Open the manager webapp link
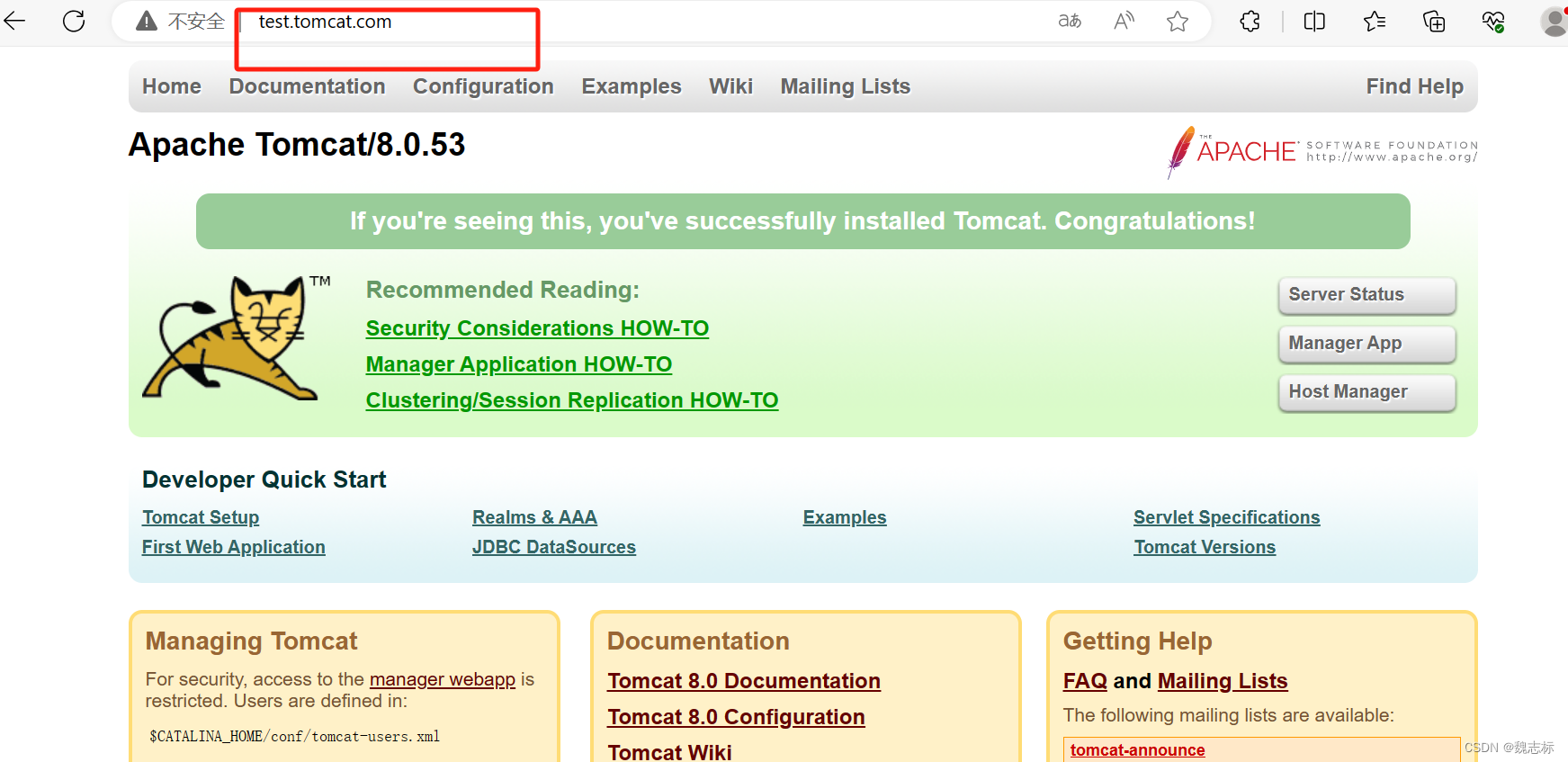1568x762 pixels. pos(443,679)
